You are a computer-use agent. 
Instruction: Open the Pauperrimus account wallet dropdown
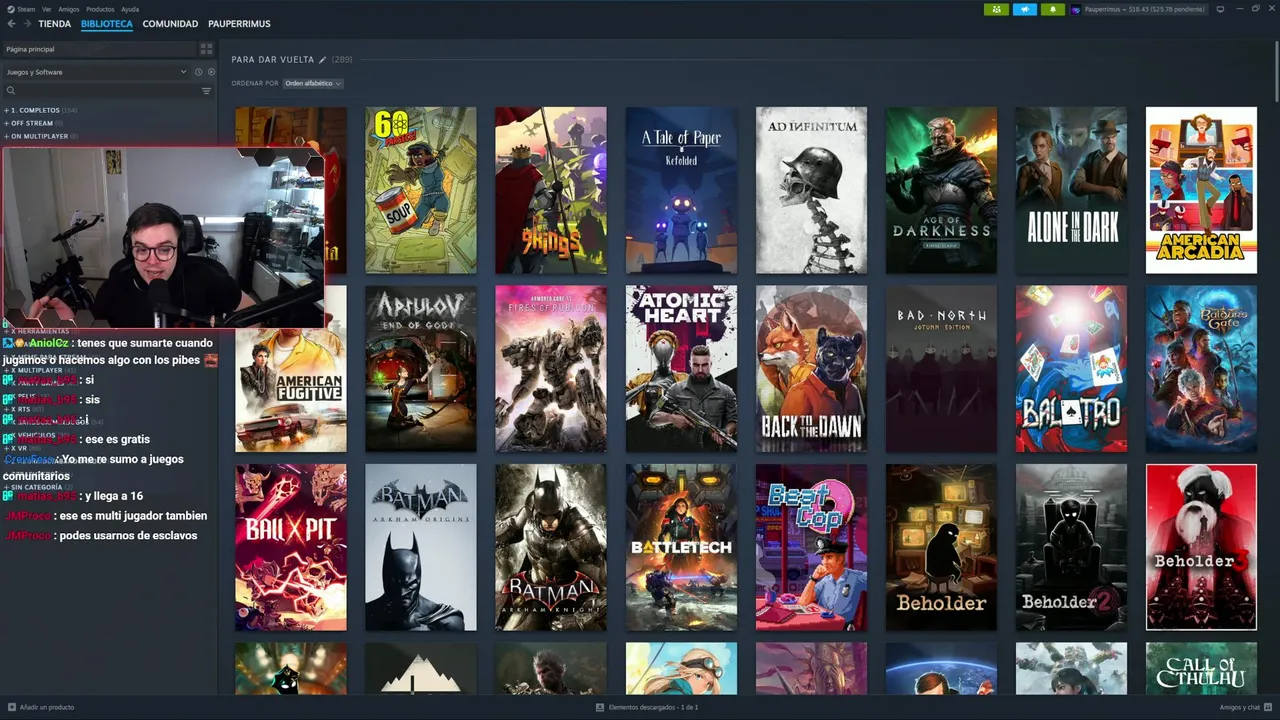[x=1146, y=9]
